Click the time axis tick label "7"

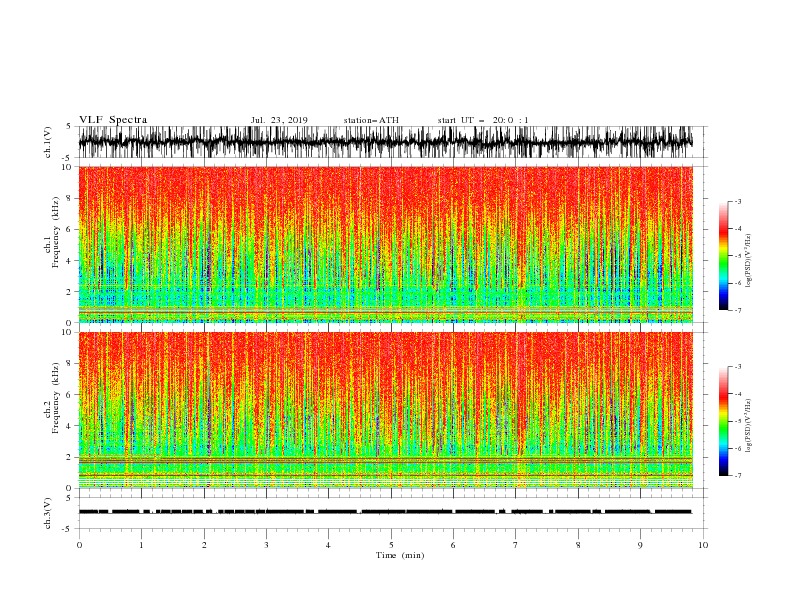pos(516,545)
